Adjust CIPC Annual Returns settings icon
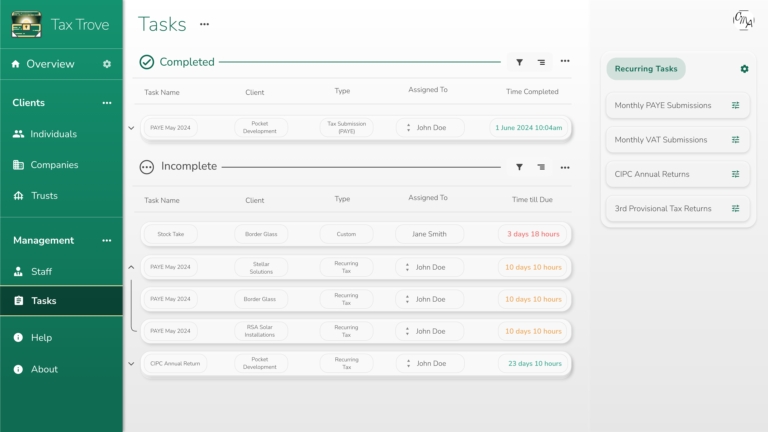The height and width of the screenshot is (432, 768). [x=735, y=174]
